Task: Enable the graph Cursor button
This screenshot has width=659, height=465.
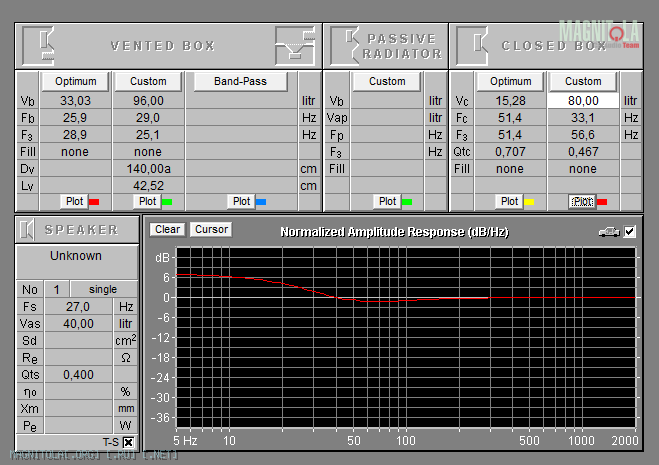Action: click(211, 229)
